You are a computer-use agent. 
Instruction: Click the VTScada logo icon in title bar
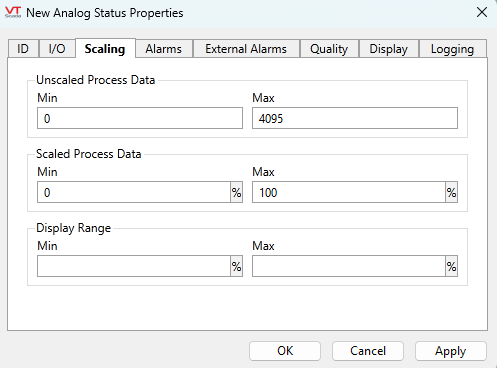tap(13, 12)
